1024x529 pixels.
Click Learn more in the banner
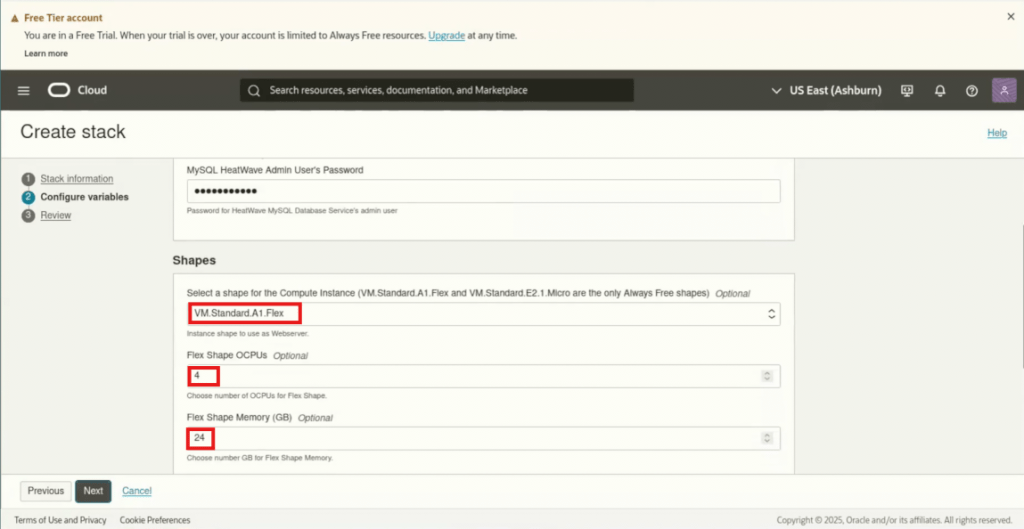click(x=46, y=54)
